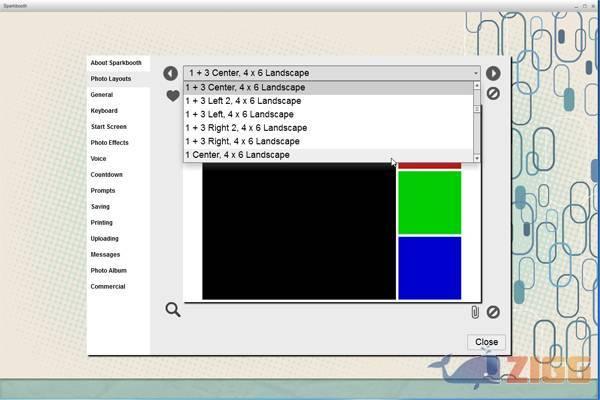
Task: Switch to the Printing settings section
Action: coord(101,223)
